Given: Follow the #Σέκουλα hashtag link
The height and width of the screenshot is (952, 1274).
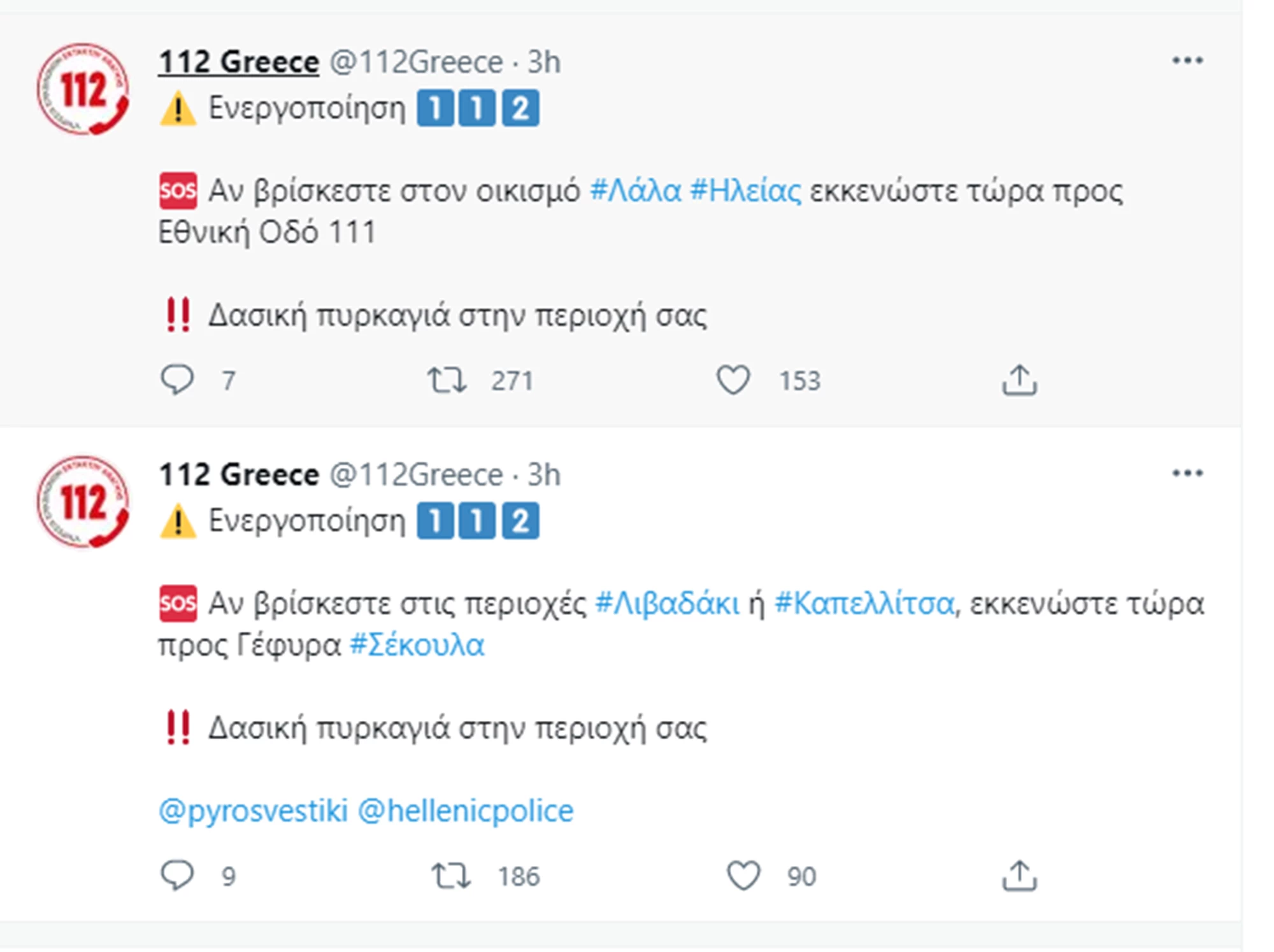Looking at the screenshot, I should 417,645.
